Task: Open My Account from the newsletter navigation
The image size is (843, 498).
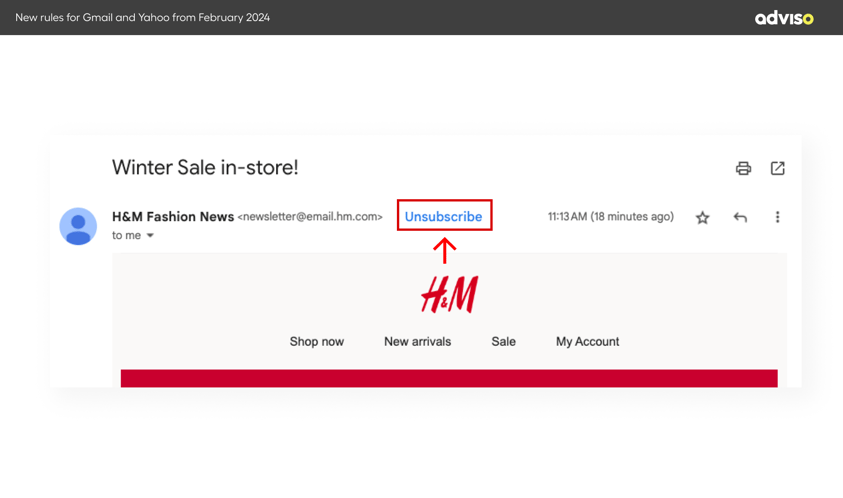Action: [x=587, y=342]
